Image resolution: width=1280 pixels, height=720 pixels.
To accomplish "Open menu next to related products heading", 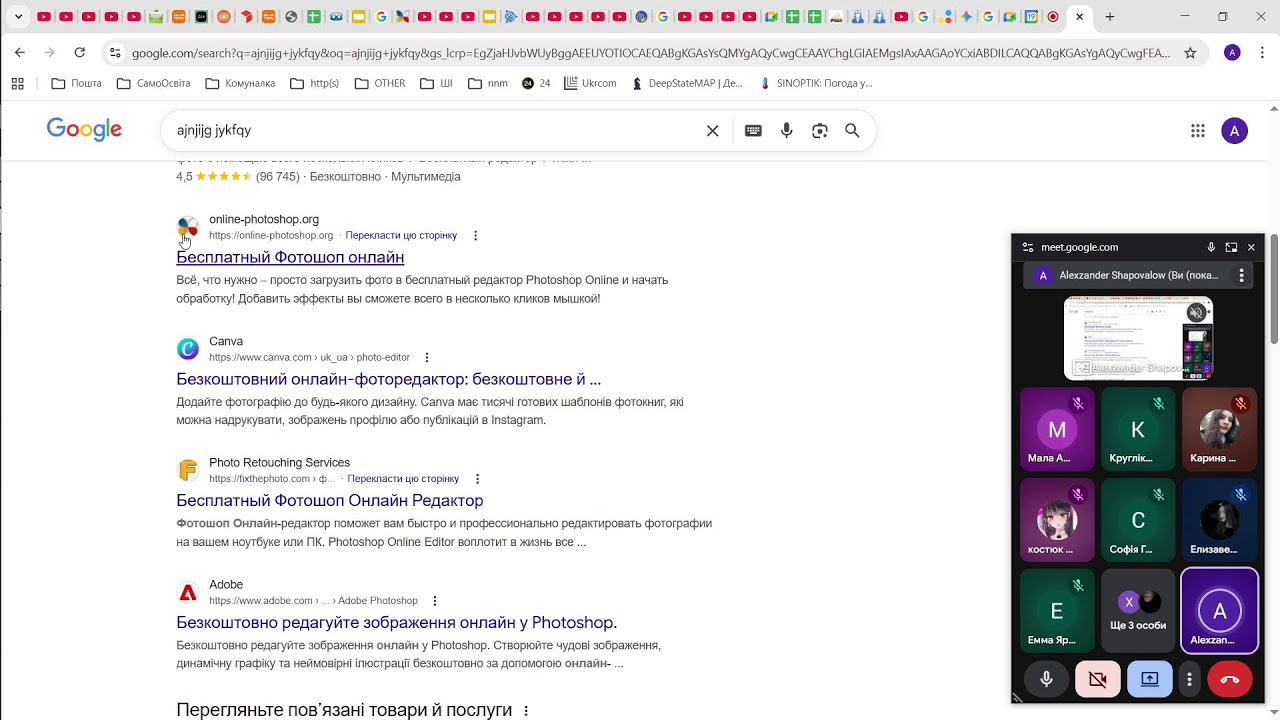I will pos(526,711).
